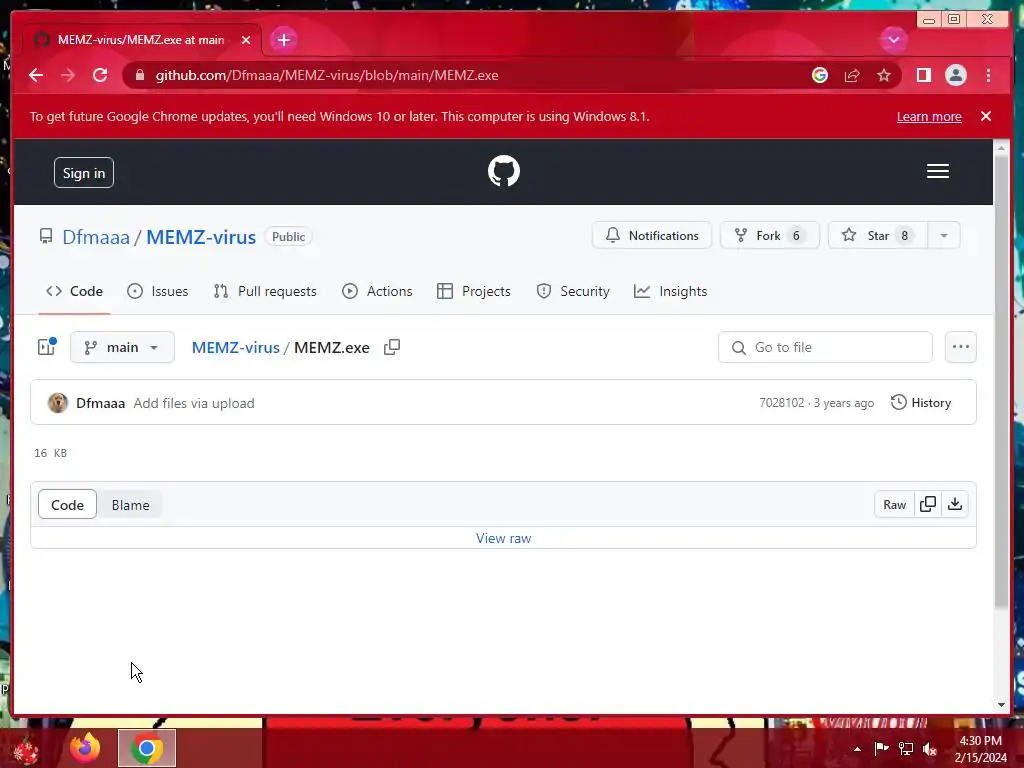Open Action Center flag icon
1024x768 pixels.
(x=881, y=748)
